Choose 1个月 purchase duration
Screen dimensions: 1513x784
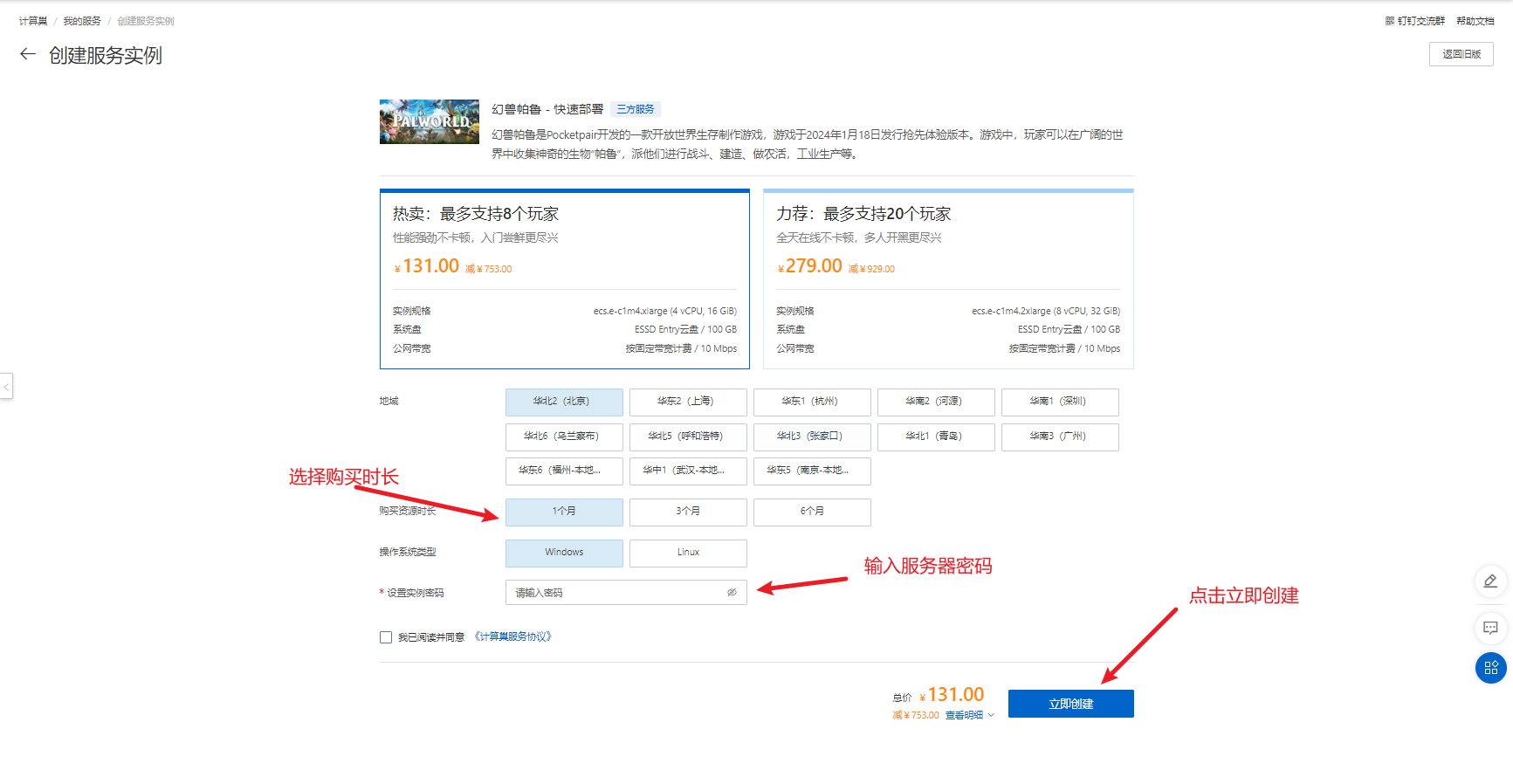click(564, 512)
